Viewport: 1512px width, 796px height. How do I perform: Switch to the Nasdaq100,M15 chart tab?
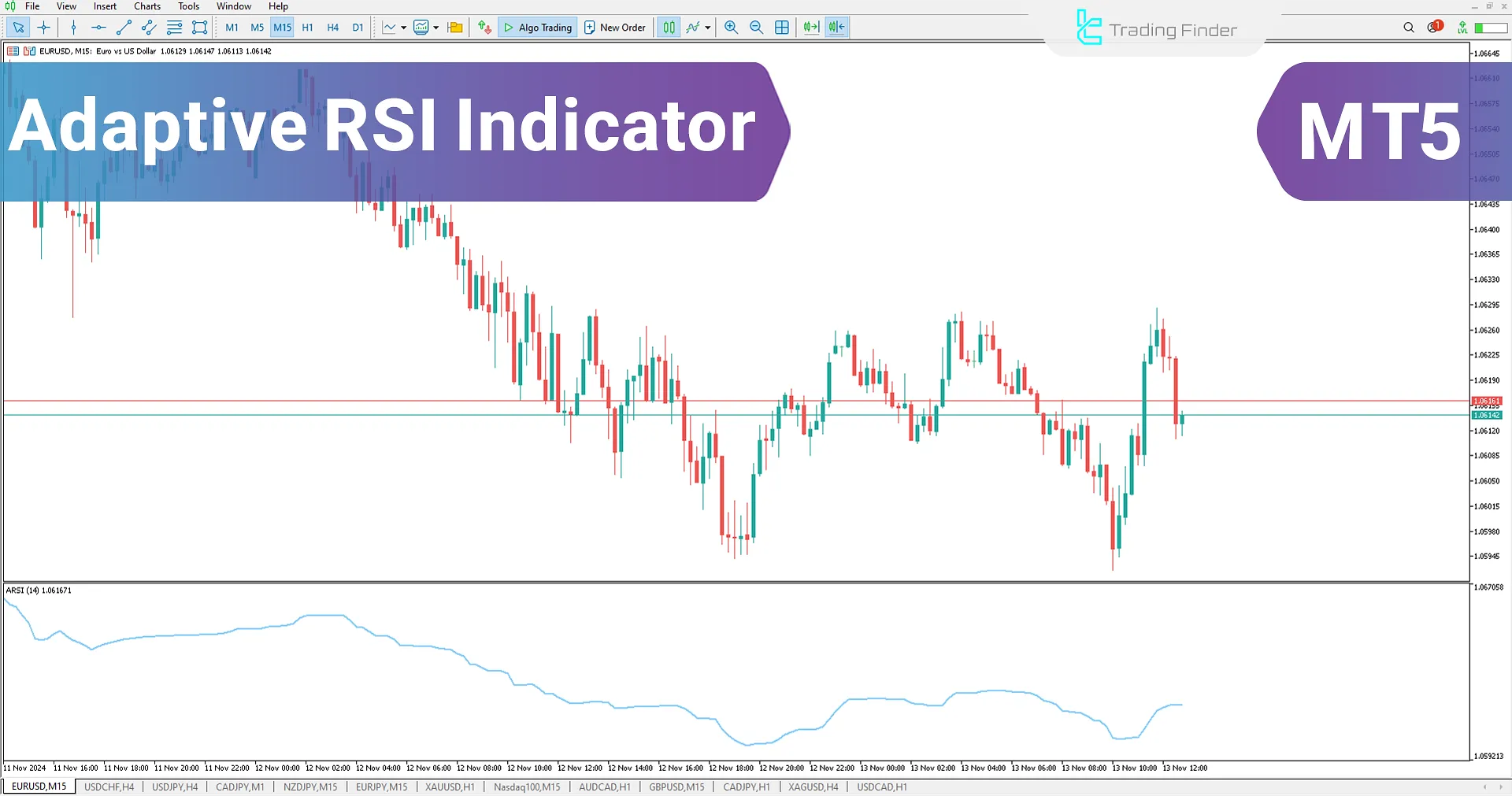[x=527, y=787]
